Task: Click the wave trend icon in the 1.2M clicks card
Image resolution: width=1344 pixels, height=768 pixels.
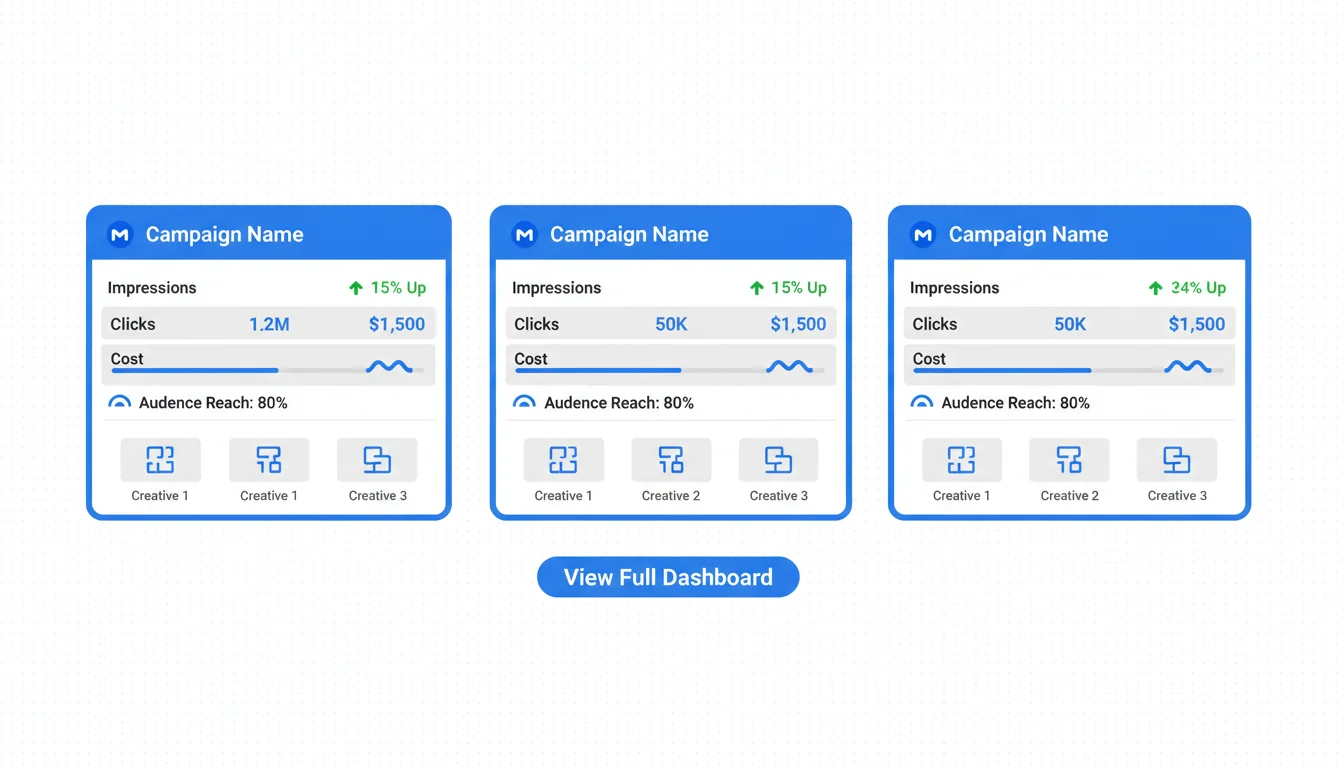Action: 389,367
